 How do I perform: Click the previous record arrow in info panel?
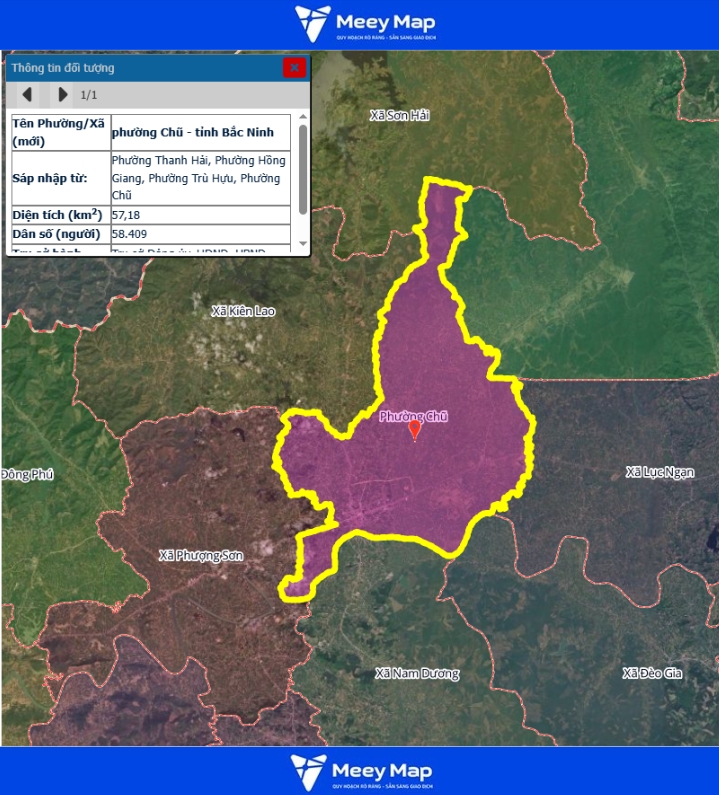point(28,94)
